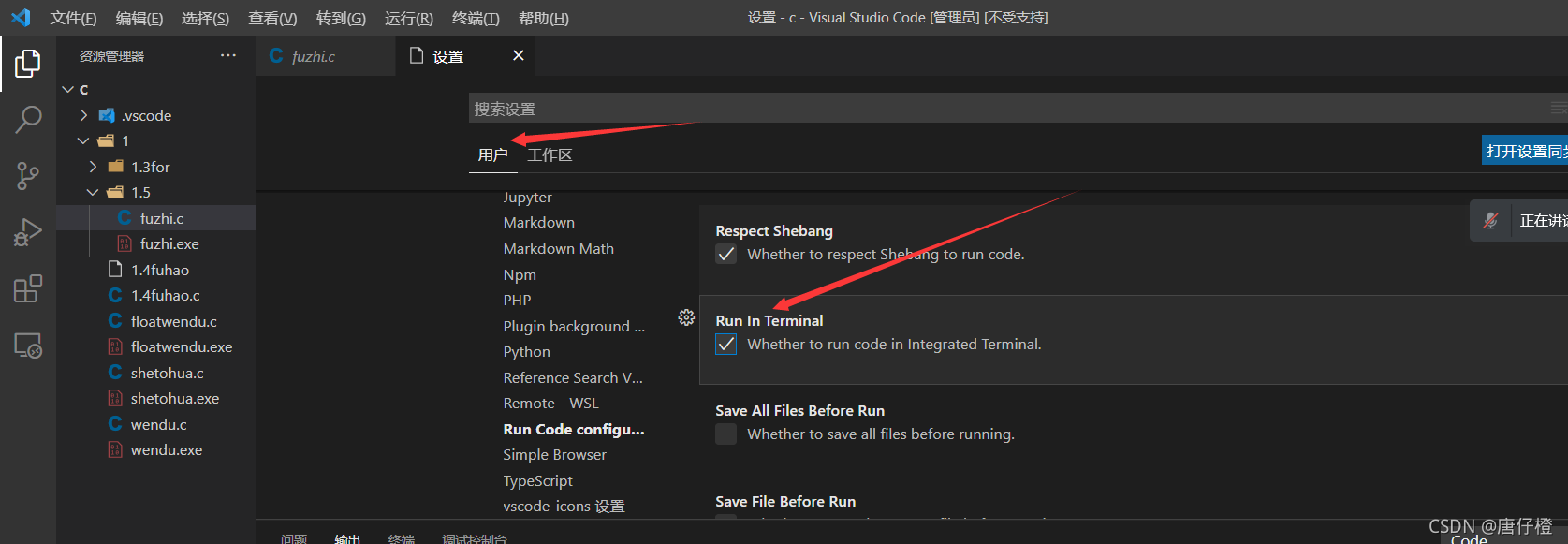Select Markdown settings category

pos(539,222)
